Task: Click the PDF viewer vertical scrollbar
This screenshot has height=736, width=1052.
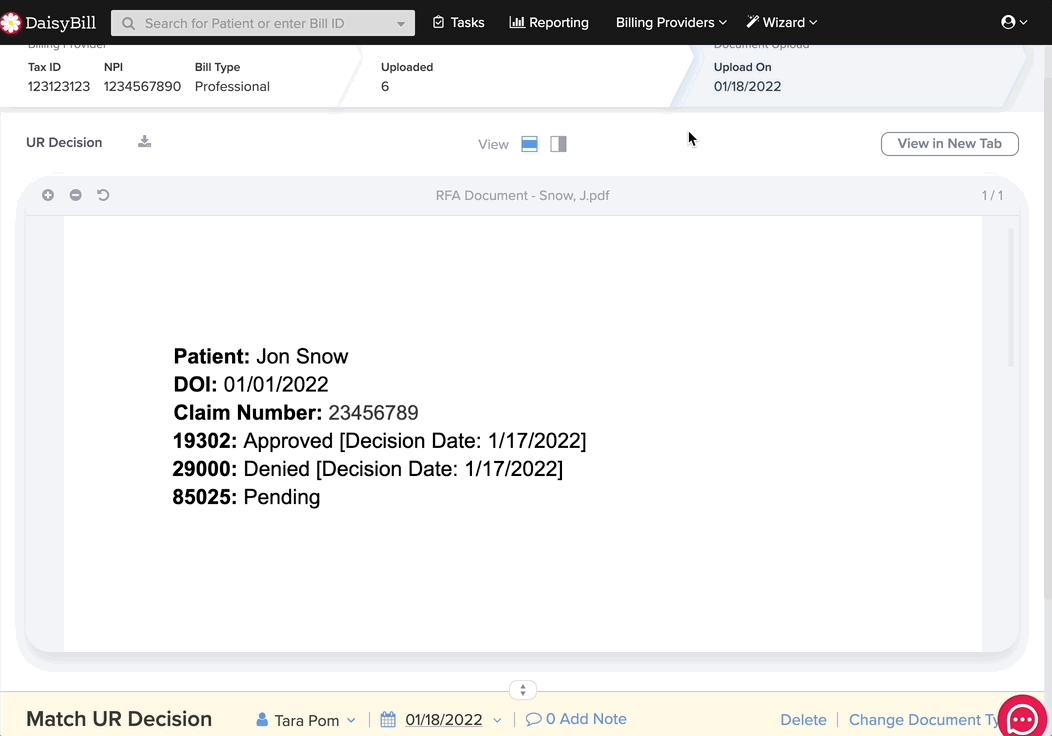Action: pyautogui.click(x=1010, y=297)
